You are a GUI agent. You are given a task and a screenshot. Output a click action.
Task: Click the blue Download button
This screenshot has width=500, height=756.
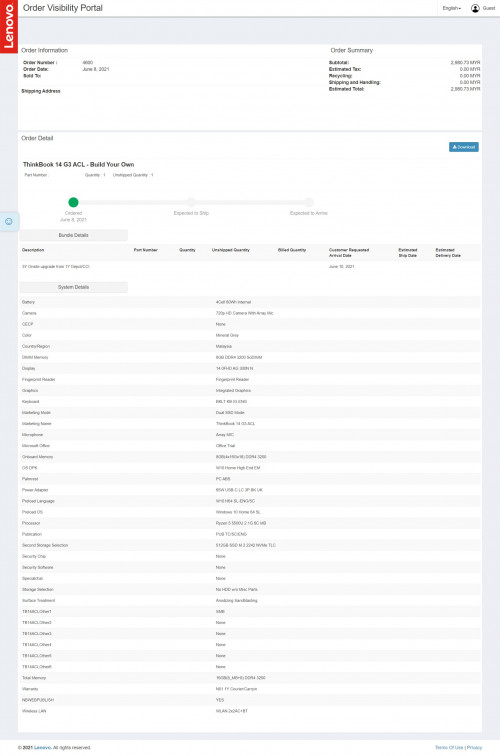click(463, 147)
